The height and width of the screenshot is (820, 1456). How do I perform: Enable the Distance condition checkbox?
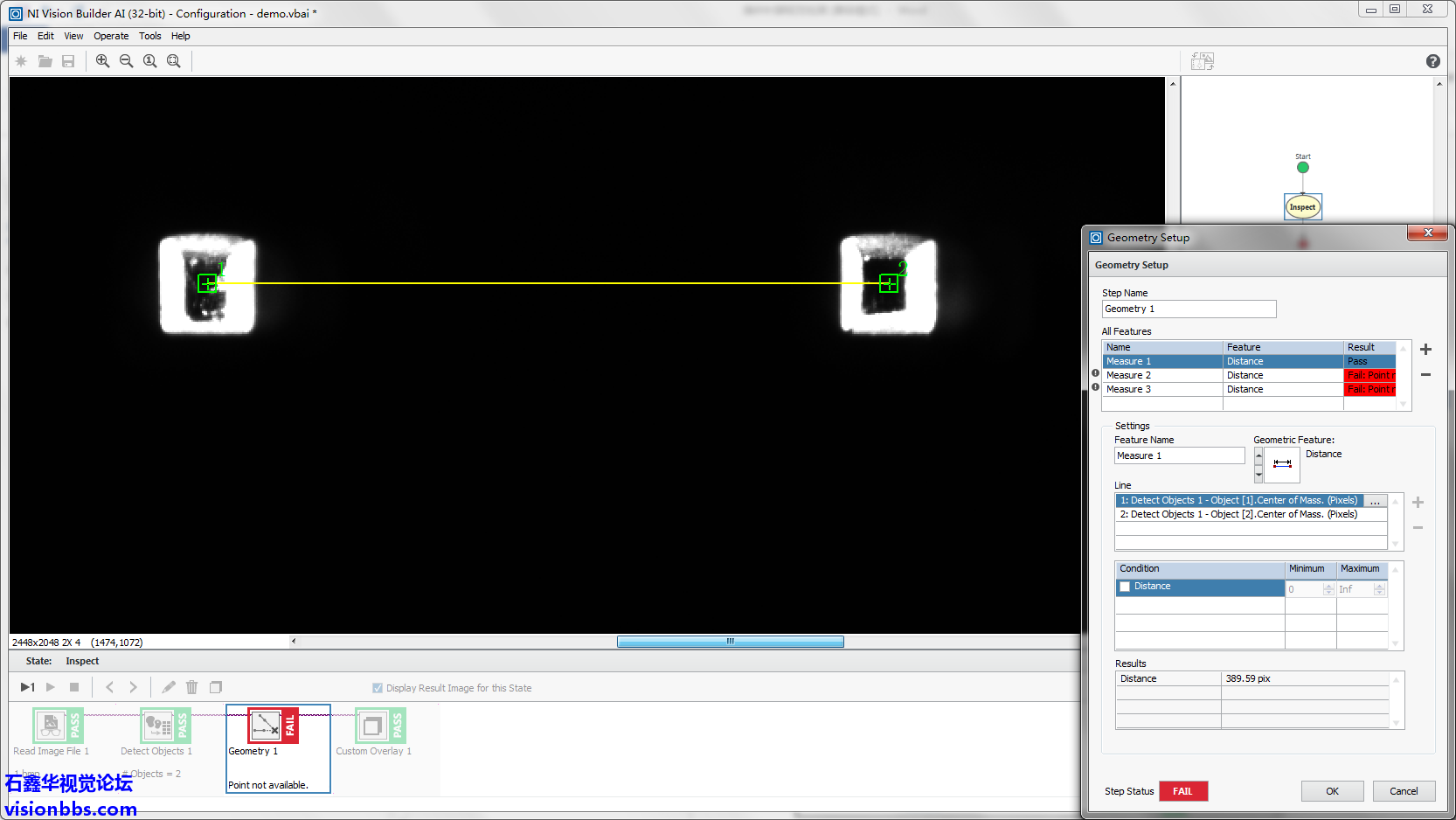1126,587
